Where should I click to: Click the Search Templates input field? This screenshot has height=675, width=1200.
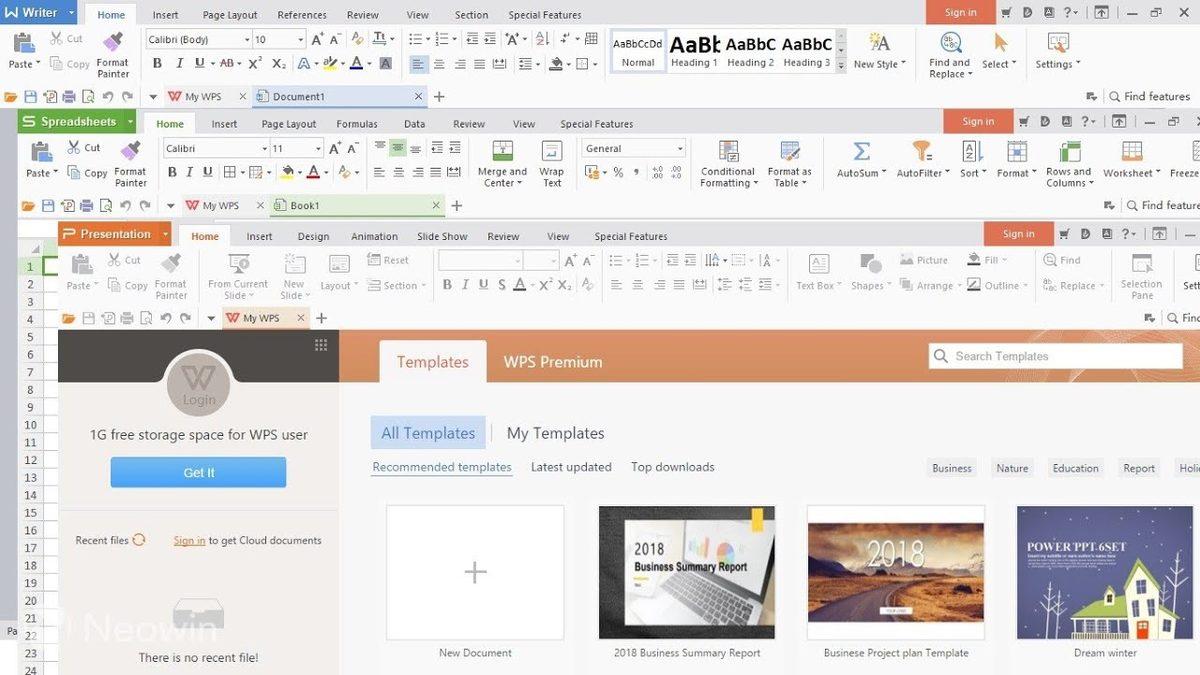1055,355
